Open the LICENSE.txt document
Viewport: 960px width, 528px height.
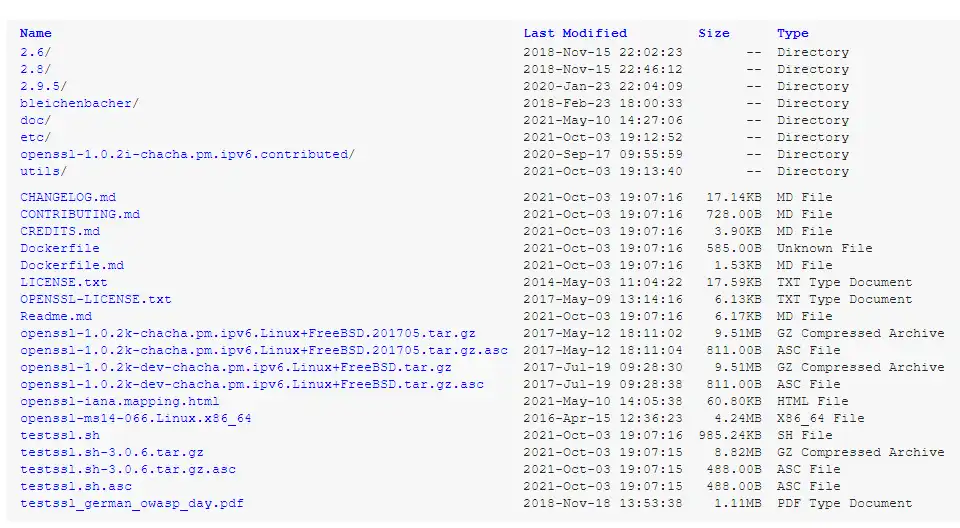click(64, 282)
